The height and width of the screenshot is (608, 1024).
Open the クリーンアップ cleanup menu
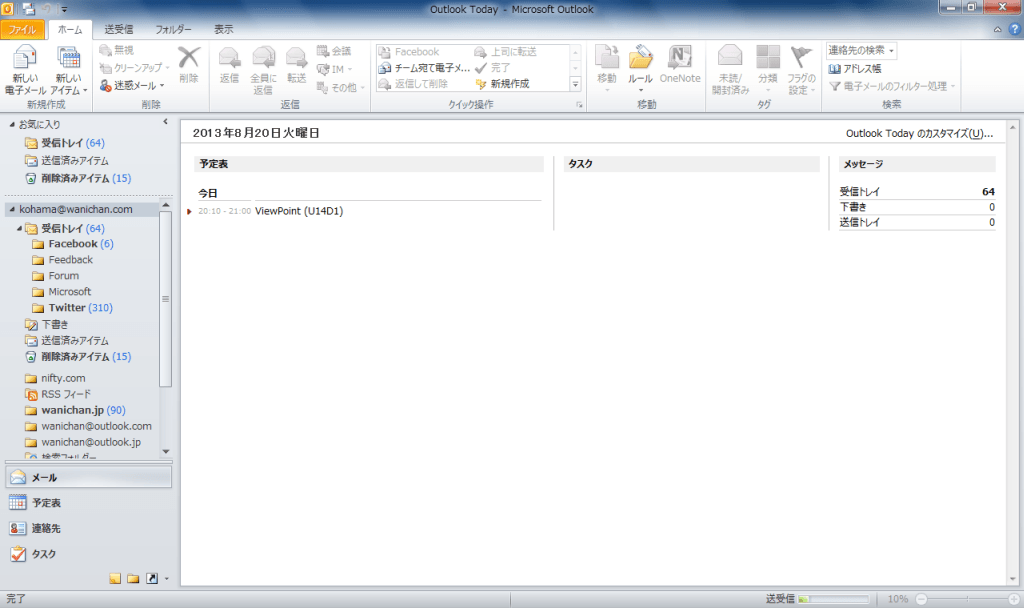(x=135, y=68)
